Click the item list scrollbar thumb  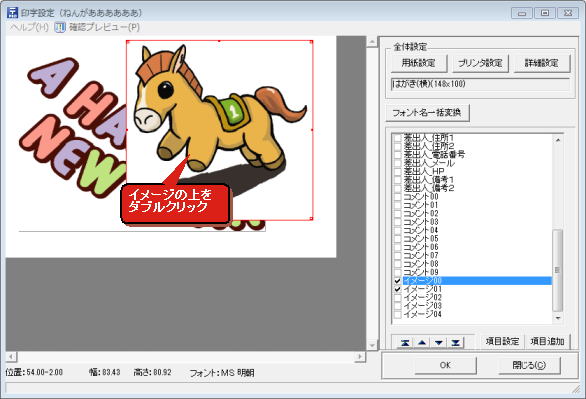[x=558, y=270]
